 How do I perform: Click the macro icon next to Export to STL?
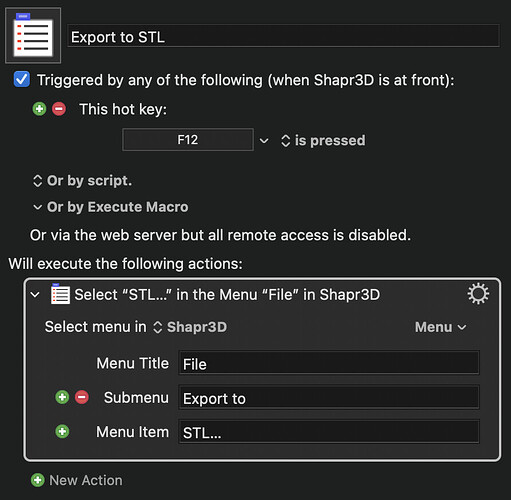pyautogui.click(x=33, y=36)
